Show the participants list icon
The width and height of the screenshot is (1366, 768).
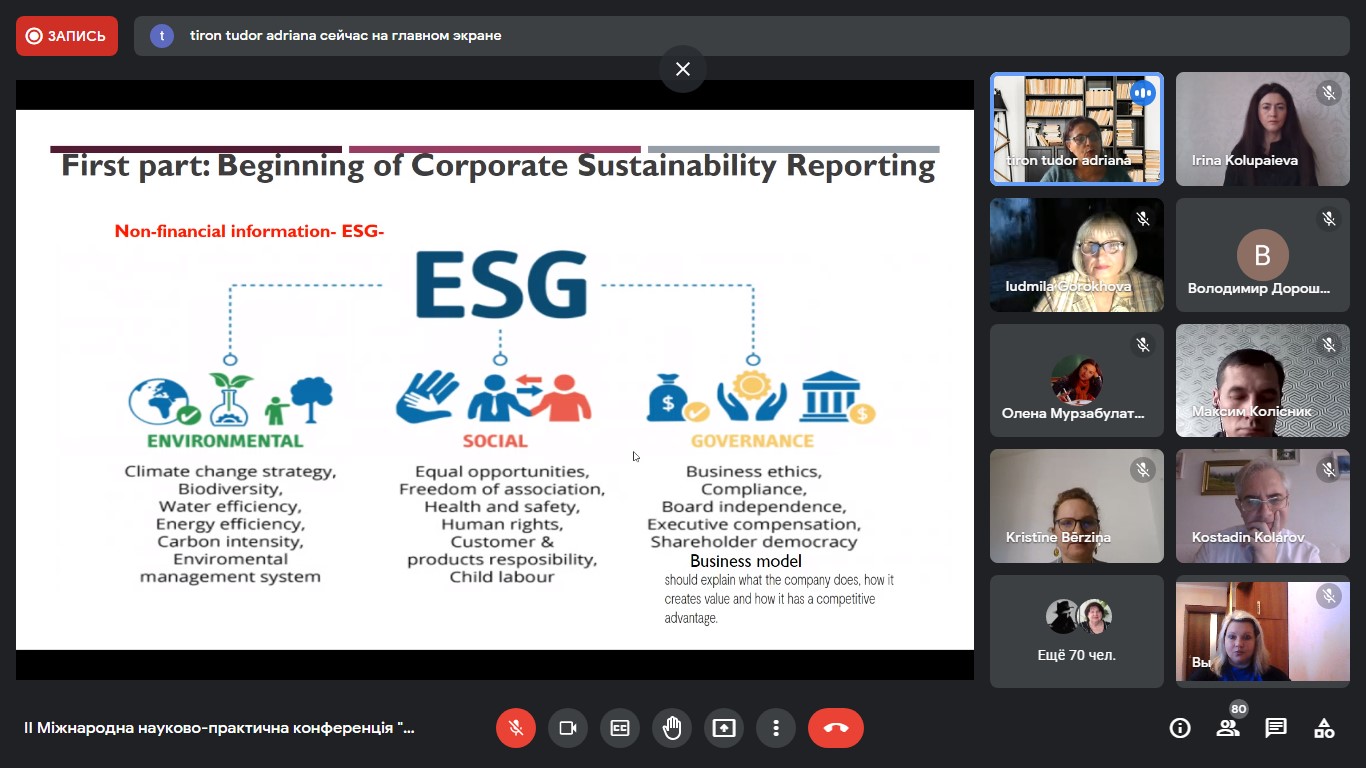(x=1228, y=728)
